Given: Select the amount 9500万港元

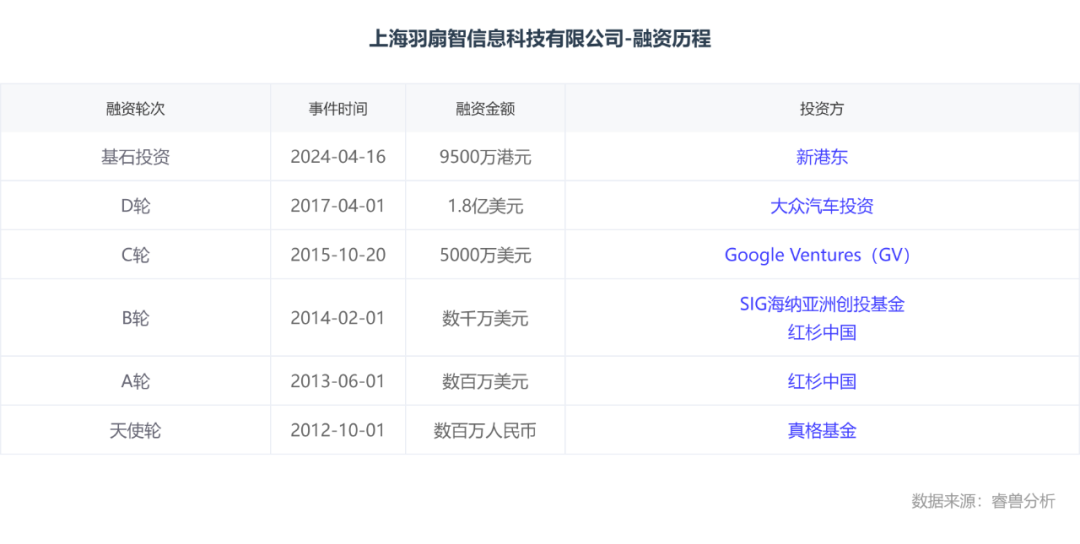Looking at the screenshot, I should (485, 157).
